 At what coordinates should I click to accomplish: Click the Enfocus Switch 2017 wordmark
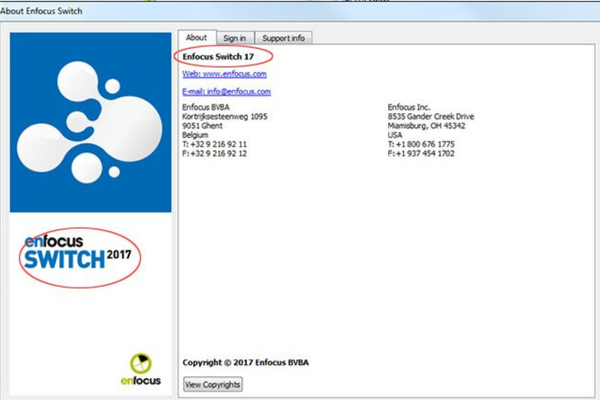tap(78, 253)
